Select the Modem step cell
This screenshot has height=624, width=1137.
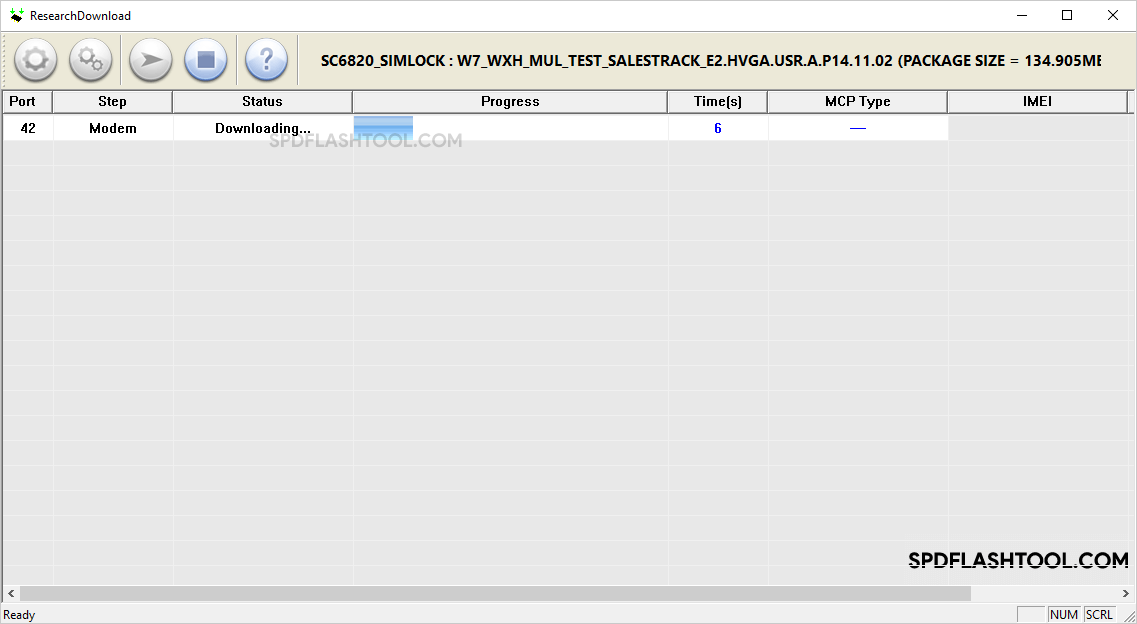click(113, 128)
